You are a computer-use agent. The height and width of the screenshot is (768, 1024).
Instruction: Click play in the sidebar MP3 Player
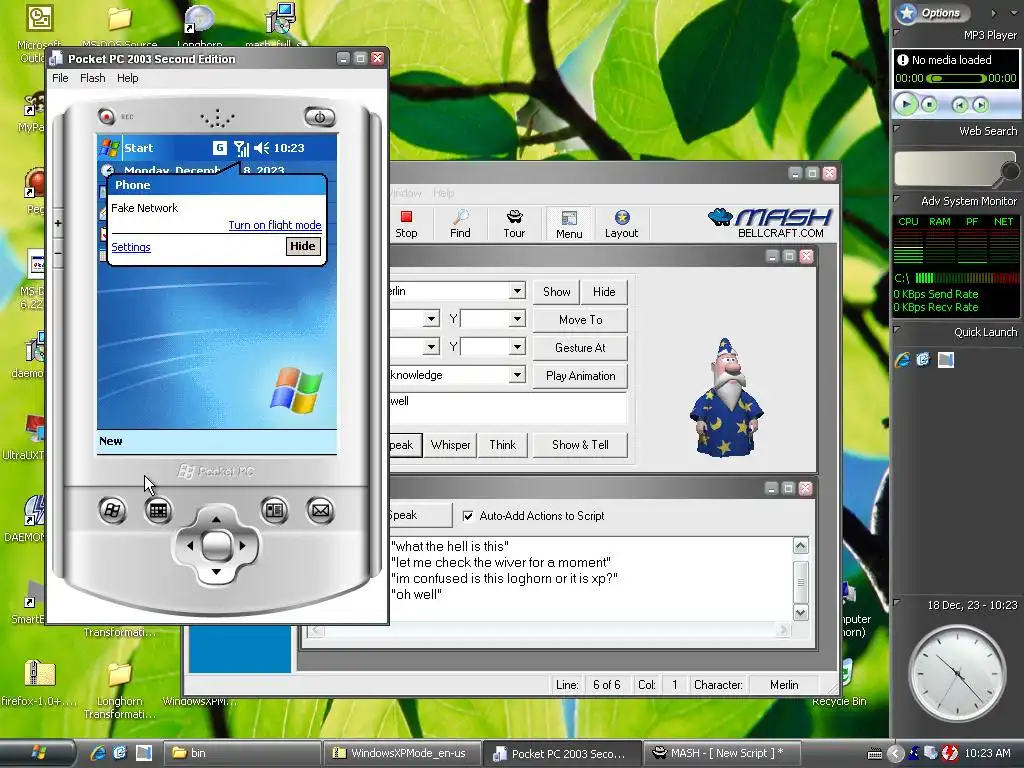point(906,104)
